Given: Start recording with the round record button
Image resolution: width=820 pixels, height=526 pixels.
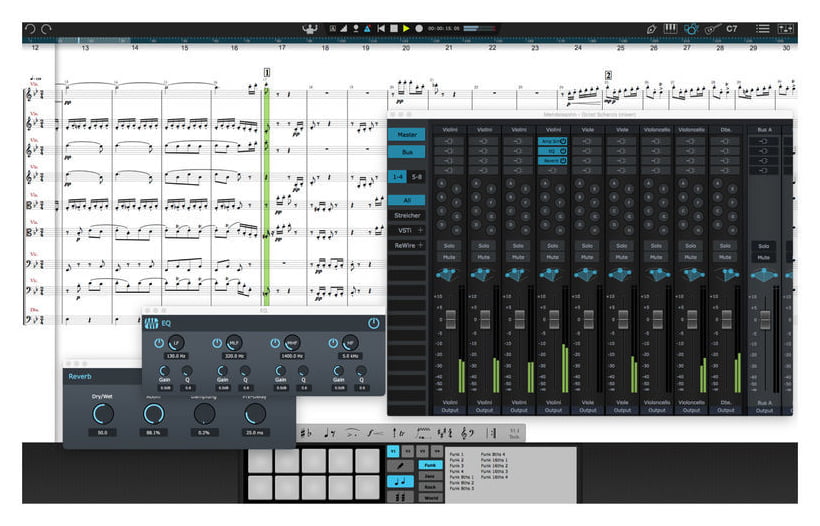Looking at the screenshot, I should [419, 29].
